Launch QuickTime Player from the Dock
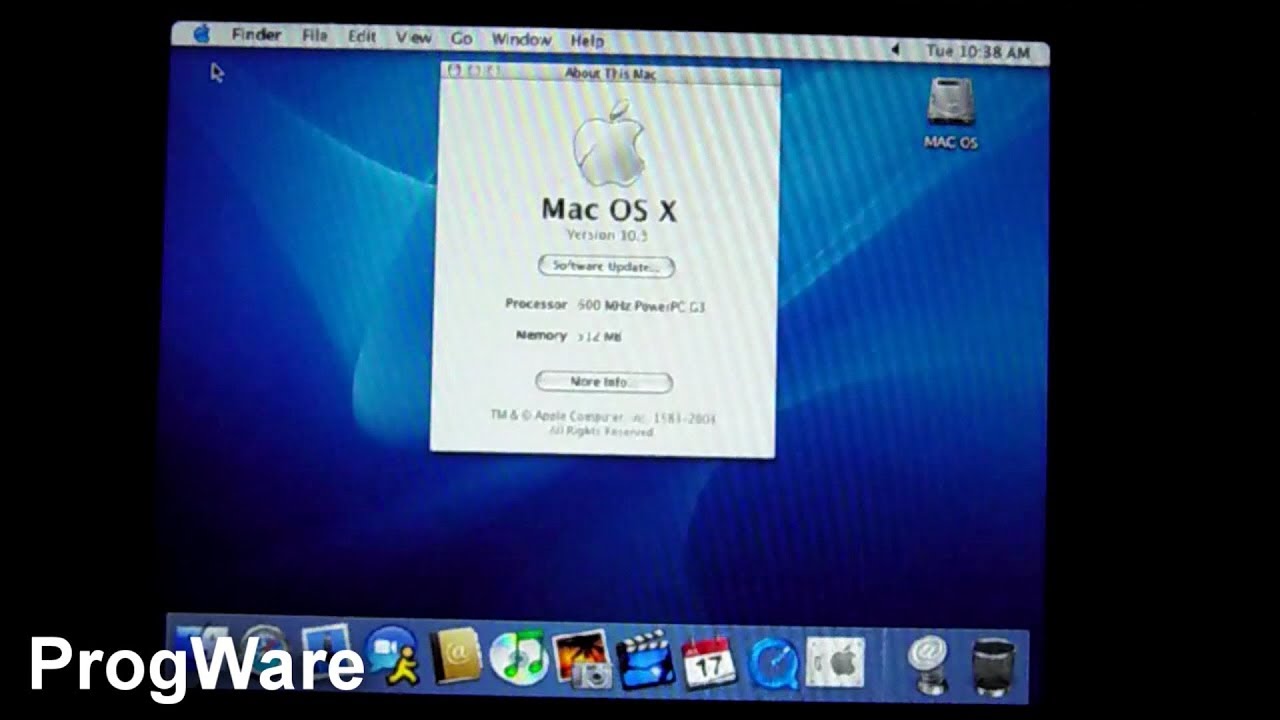The height and width of the screenshot is (720, 1280). [x=773, y=663]
